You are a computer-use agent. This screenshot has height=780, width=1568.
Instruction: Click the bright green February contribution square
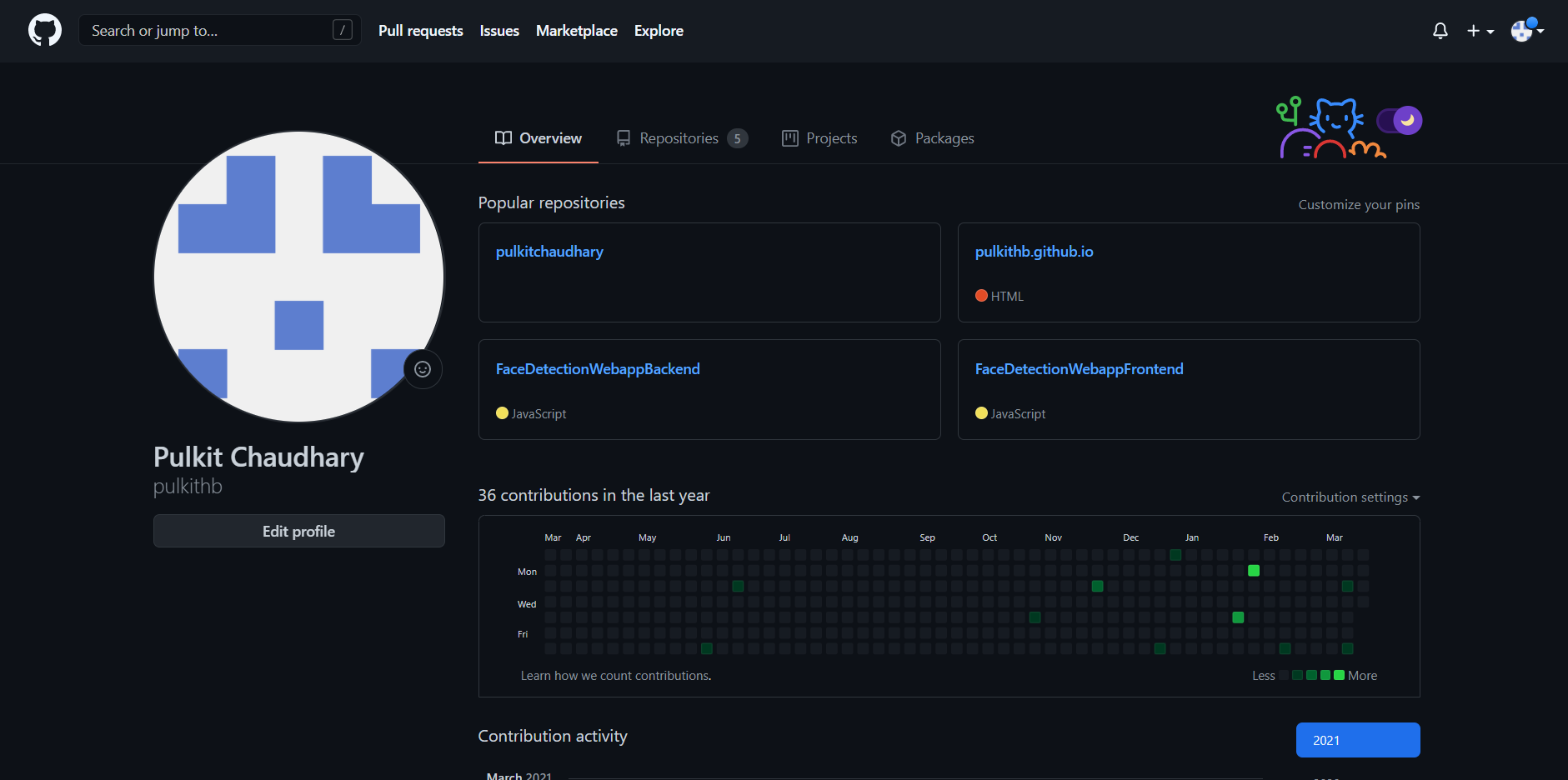point(1254,571)
